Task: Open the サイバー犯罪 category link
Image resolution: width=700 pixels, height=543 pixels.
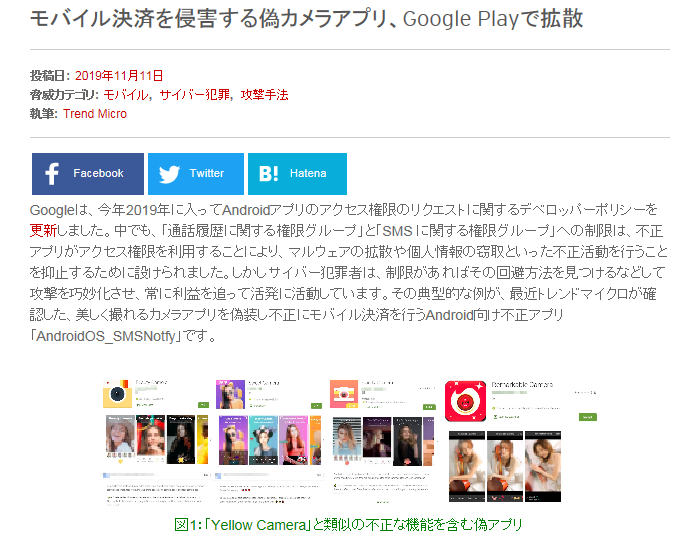Action: 195,95
